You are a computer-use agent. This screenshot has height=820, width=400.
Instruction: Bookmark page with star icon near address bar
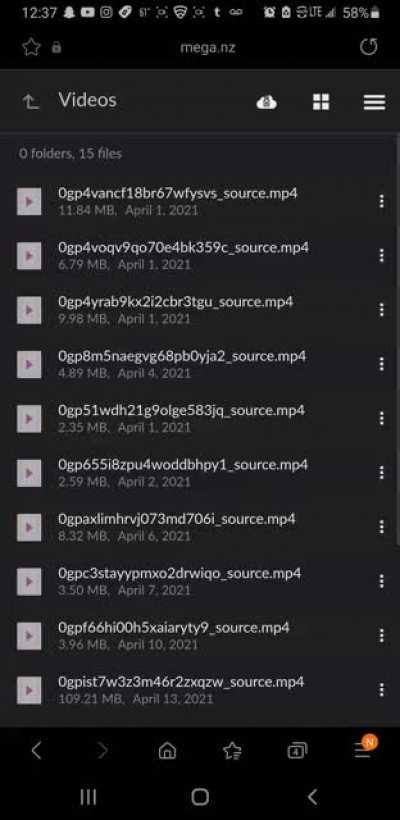tap(31, 47)
